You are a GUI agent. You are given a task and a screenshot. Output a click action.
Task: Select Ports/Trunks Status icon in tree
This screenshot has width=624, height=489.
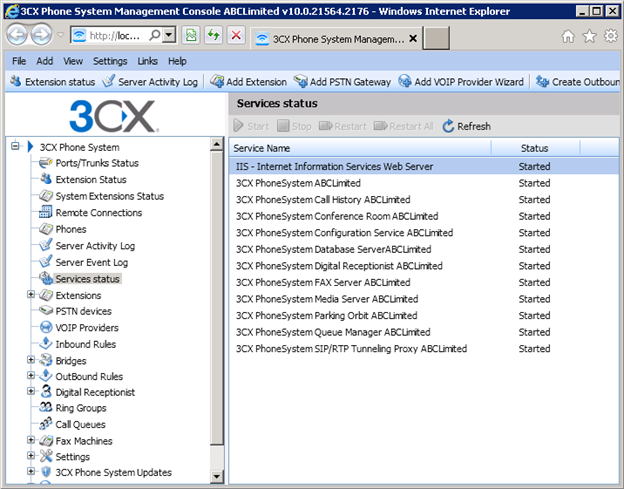[x=46, y=163]
